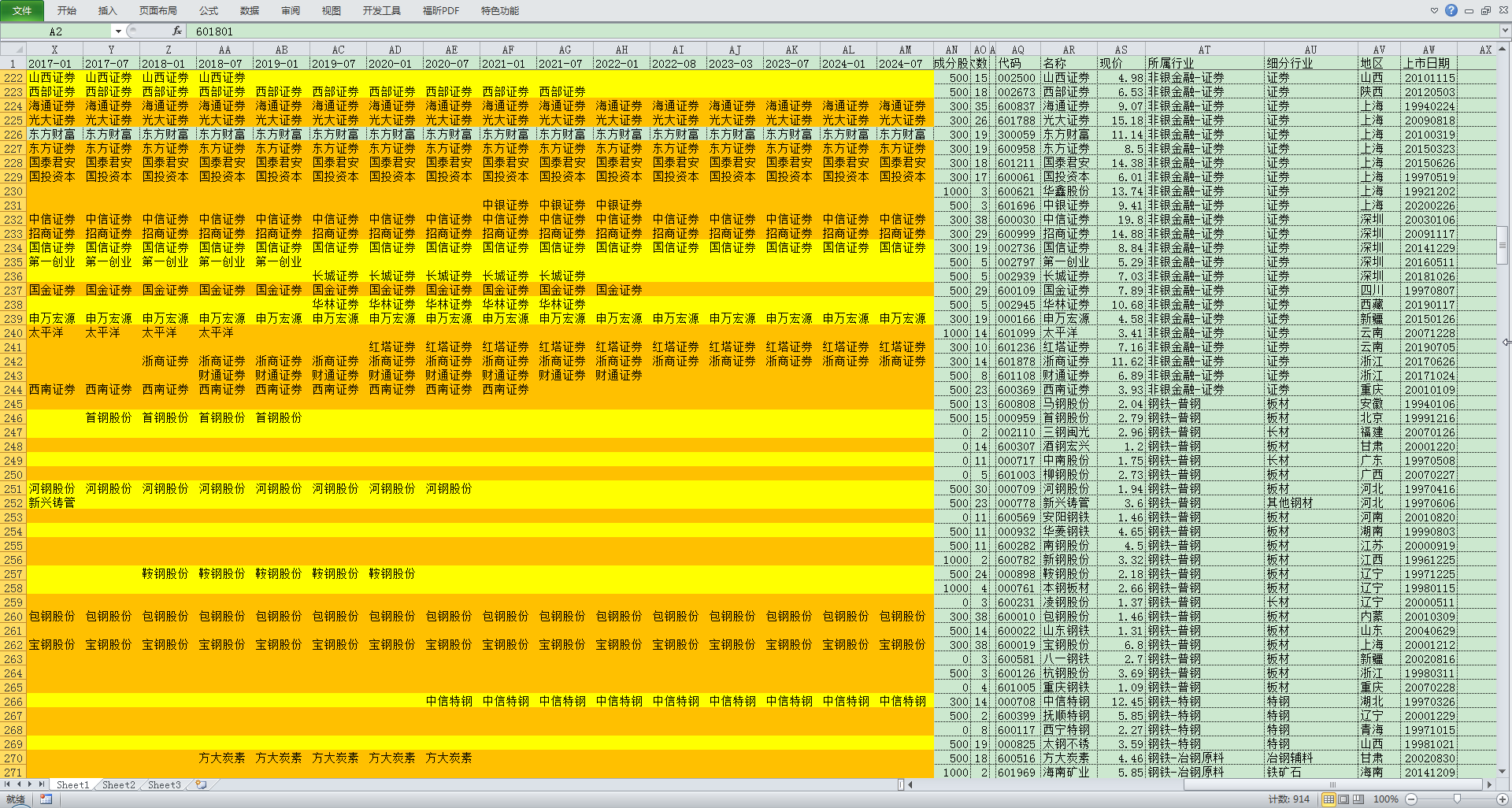Switch to the Sheet2 tab
The image size is (1512, 808).
coord(118,784)
